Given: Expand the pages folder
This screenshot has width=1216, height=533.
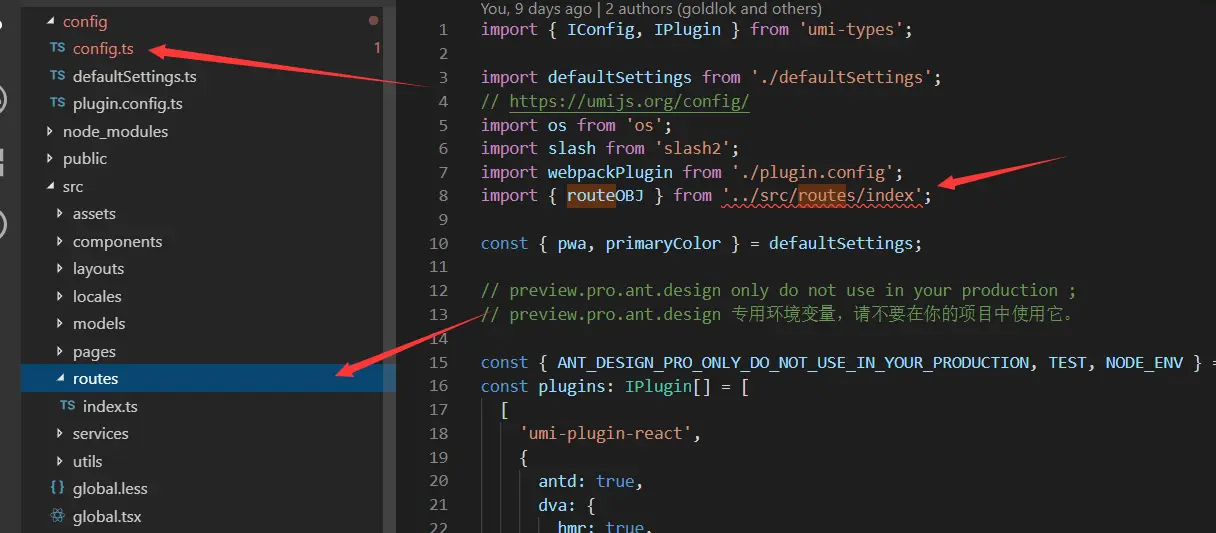Looking at the screenshot, I should (x=61, y=351).
